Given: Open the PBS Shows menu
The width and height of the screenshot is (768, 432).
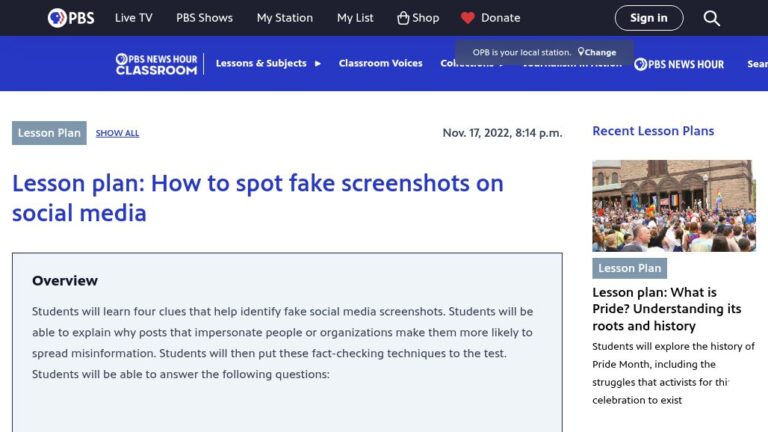Looking at the screenshot, I should (204, 18).
